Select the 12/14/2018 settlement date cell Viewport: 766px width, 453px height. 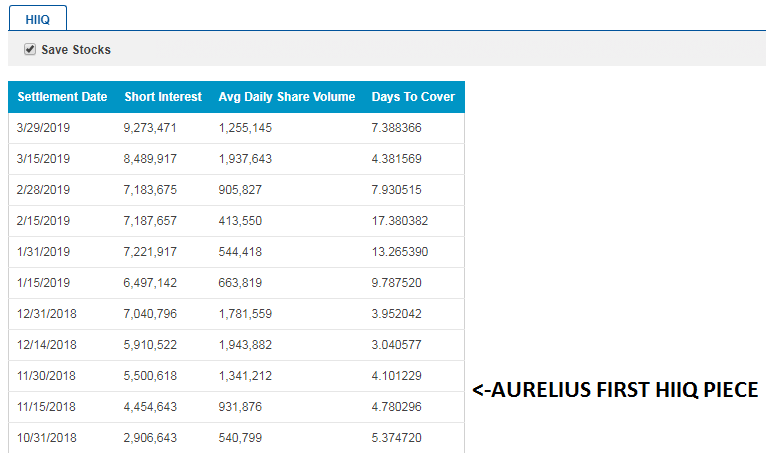coord(47,345)
